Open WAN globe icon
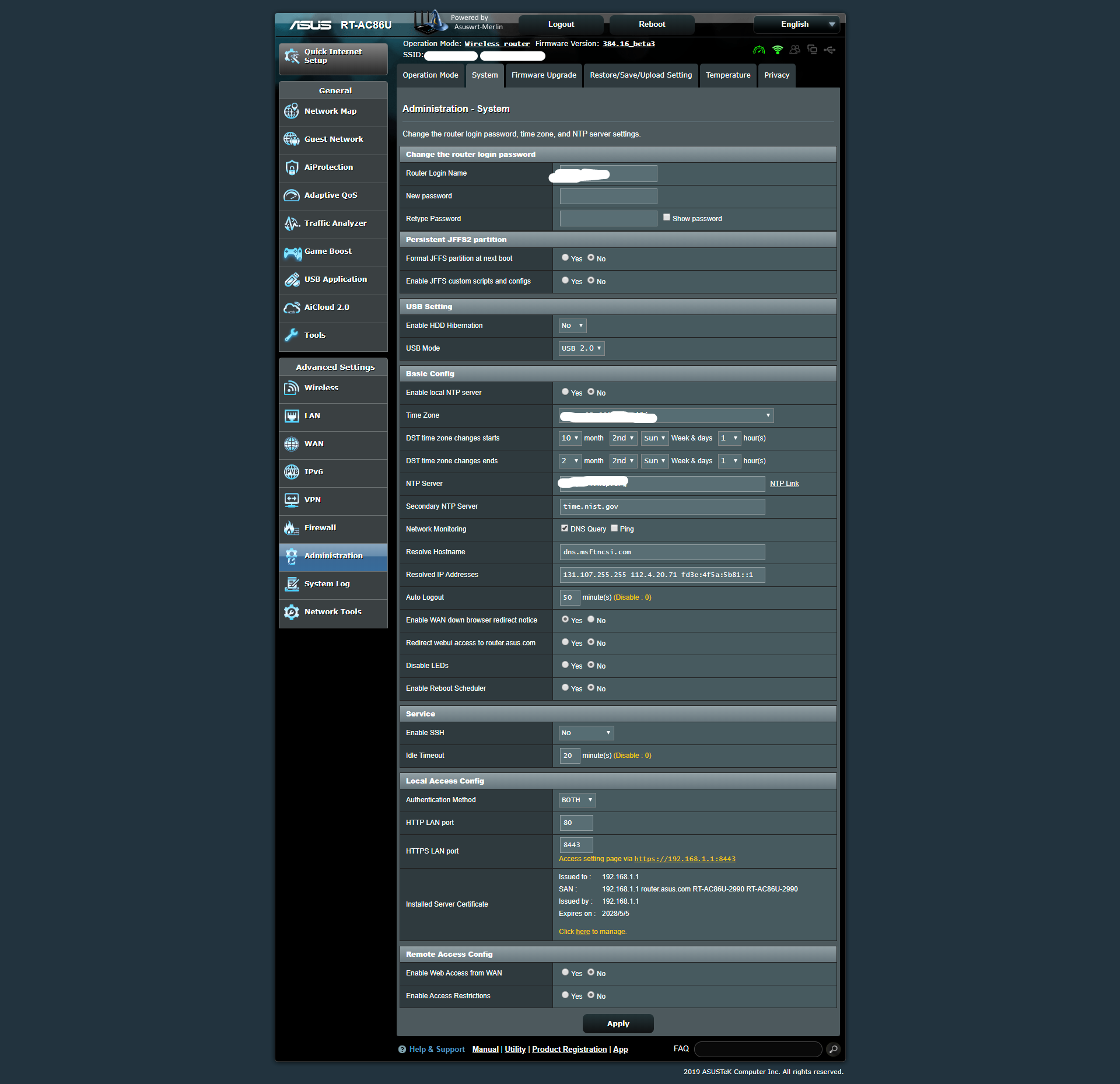1120x1084 pixels. pos(292,444)
